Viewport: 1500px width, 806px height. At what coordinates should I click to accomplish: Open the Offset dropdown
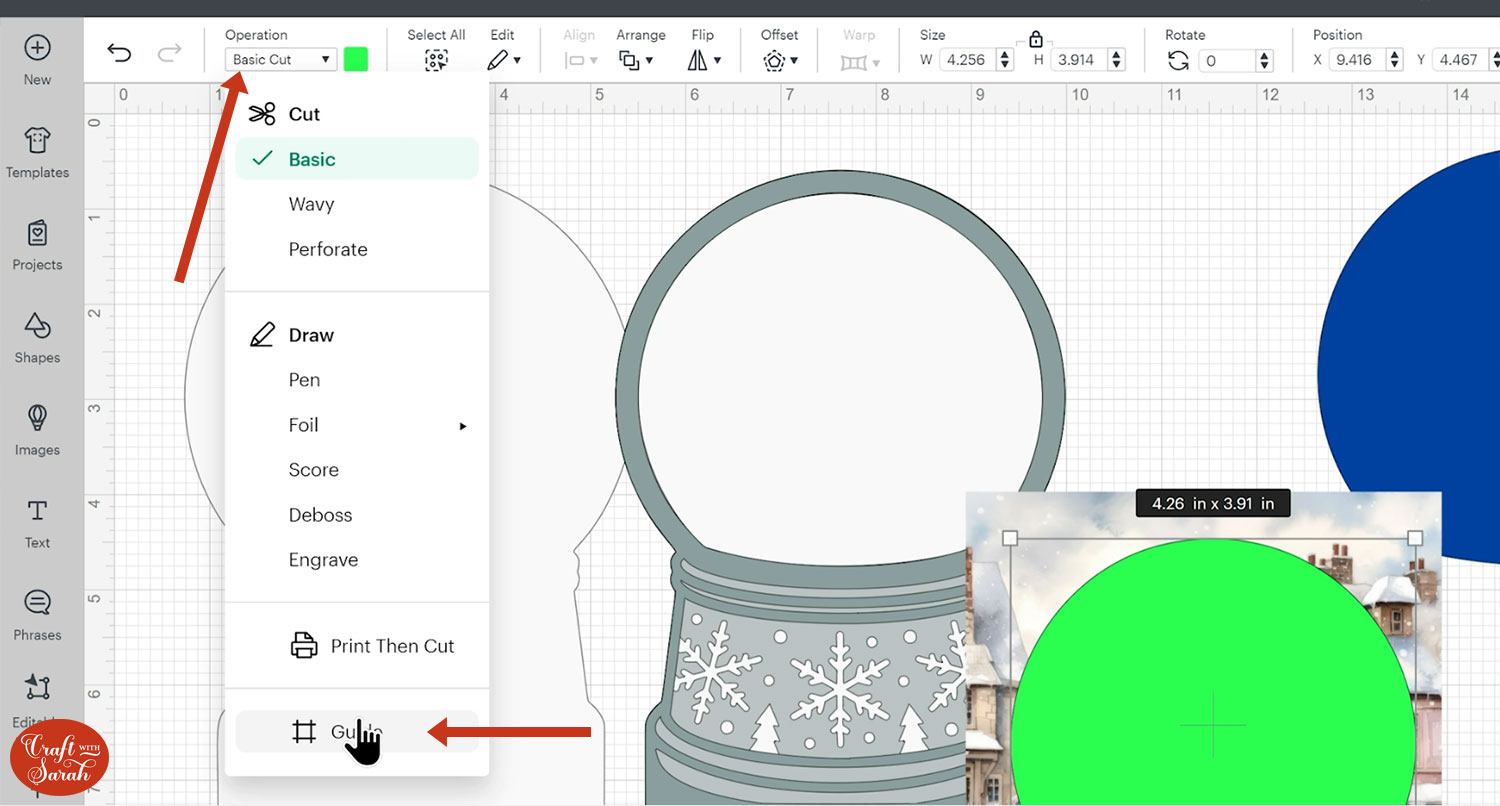[x=779, y=60]
